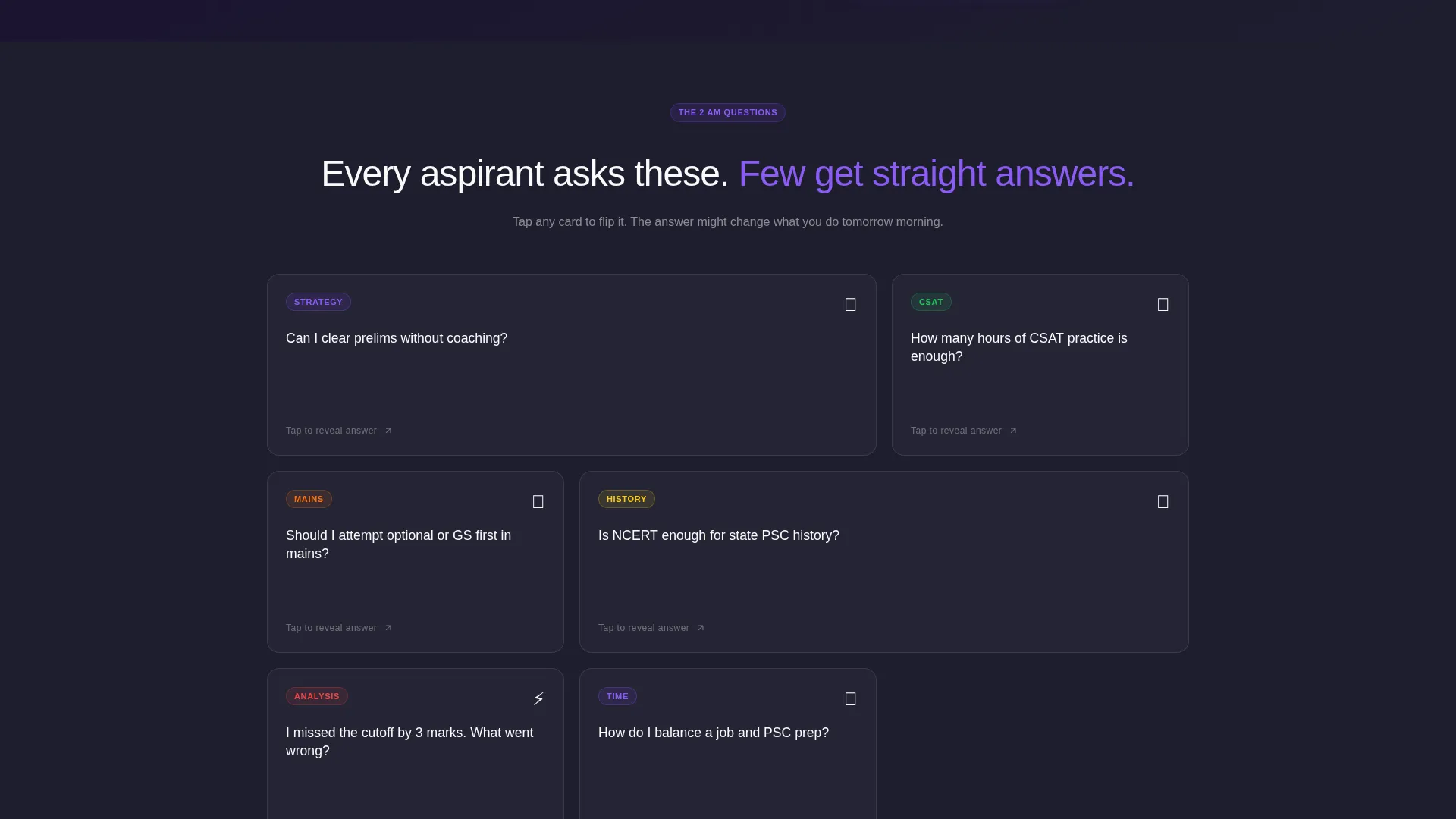Click 'The 2 AM Questions' badge
Image resolution: width=1456 pixels, height=819 pixels.
(x=728, y=112)
